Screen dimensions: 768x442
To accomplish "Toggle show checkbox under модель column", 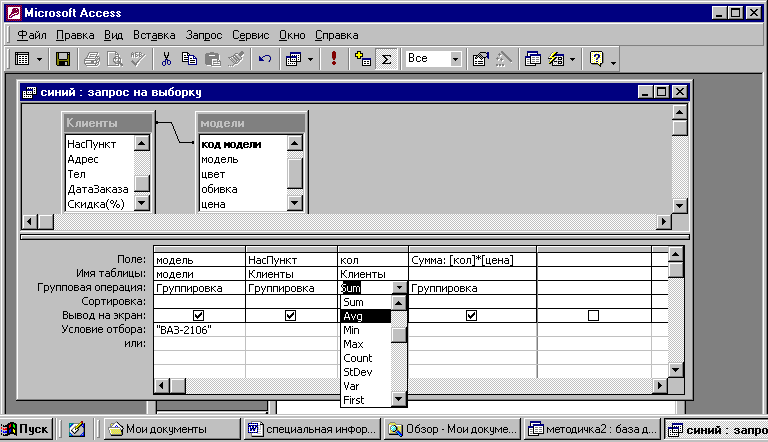I will pos(198,316).
